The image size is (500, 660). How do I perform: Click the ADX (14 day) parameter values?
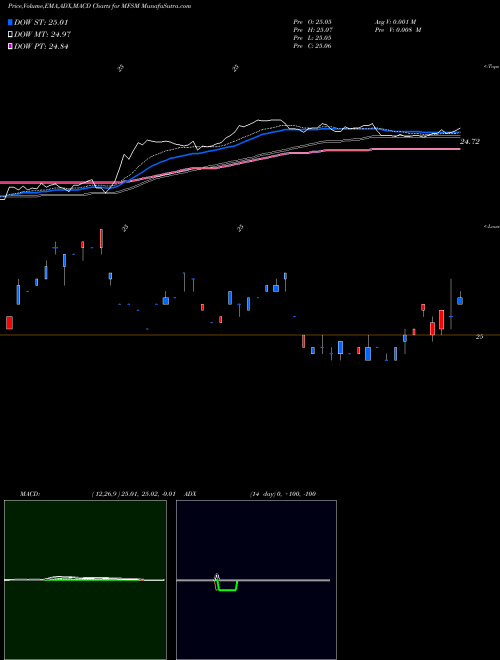(283, 494)
